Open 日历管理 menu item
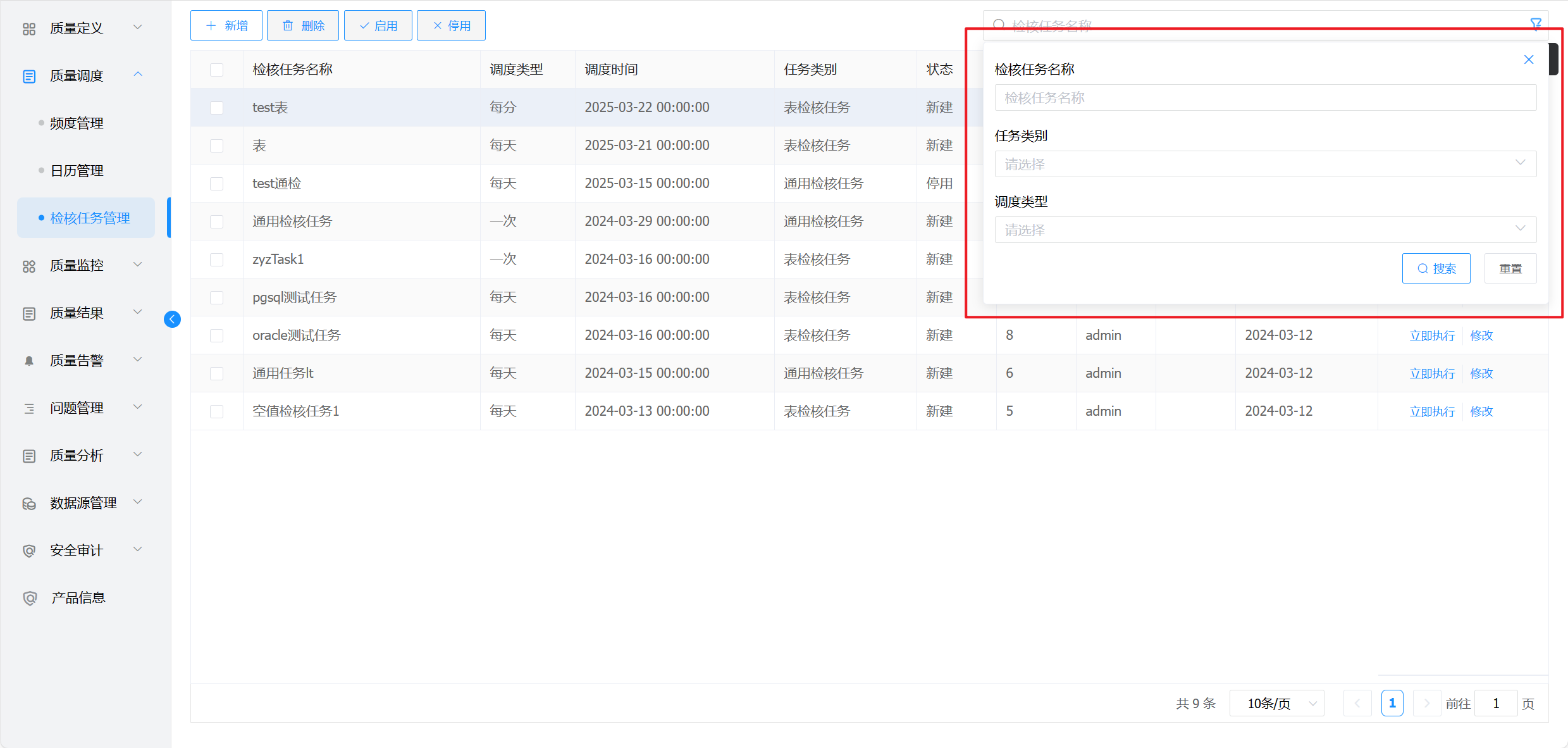 (x=77, y=171)
